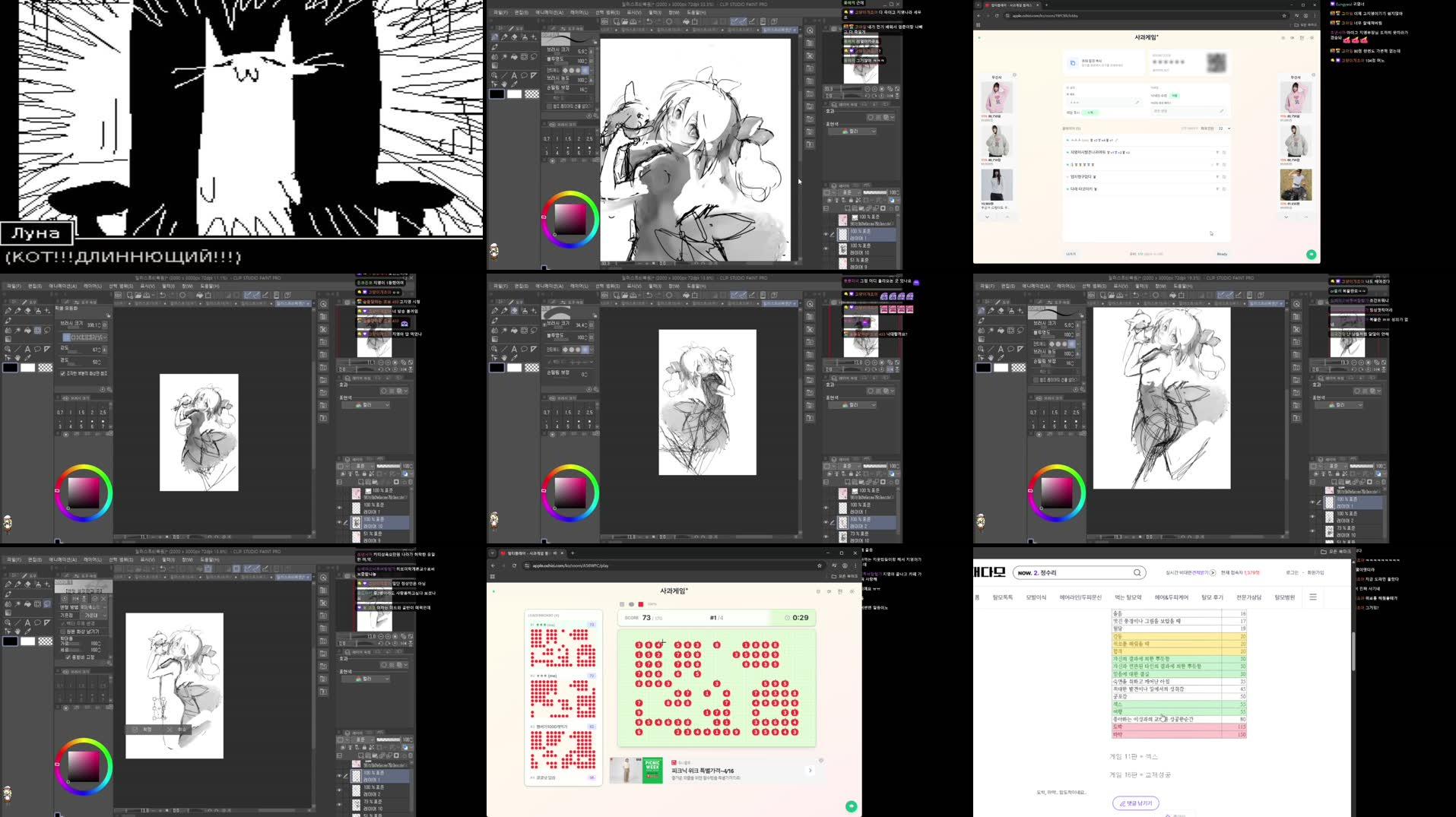Select the Eraser tool in the toolbar

[x=514, y=37]
